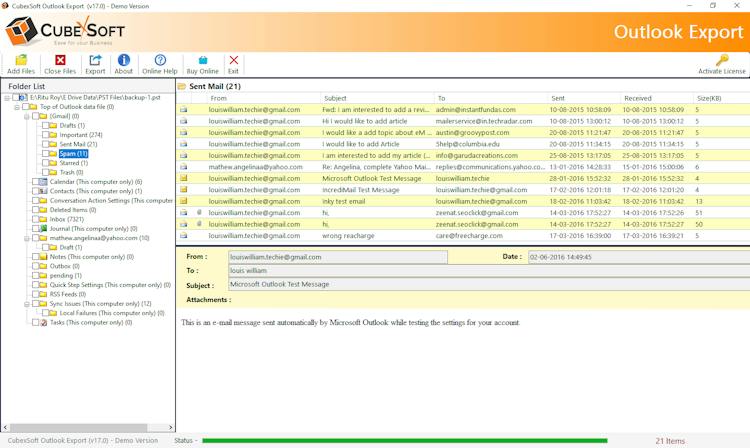Open the About info icon

[x=123, y=65]
